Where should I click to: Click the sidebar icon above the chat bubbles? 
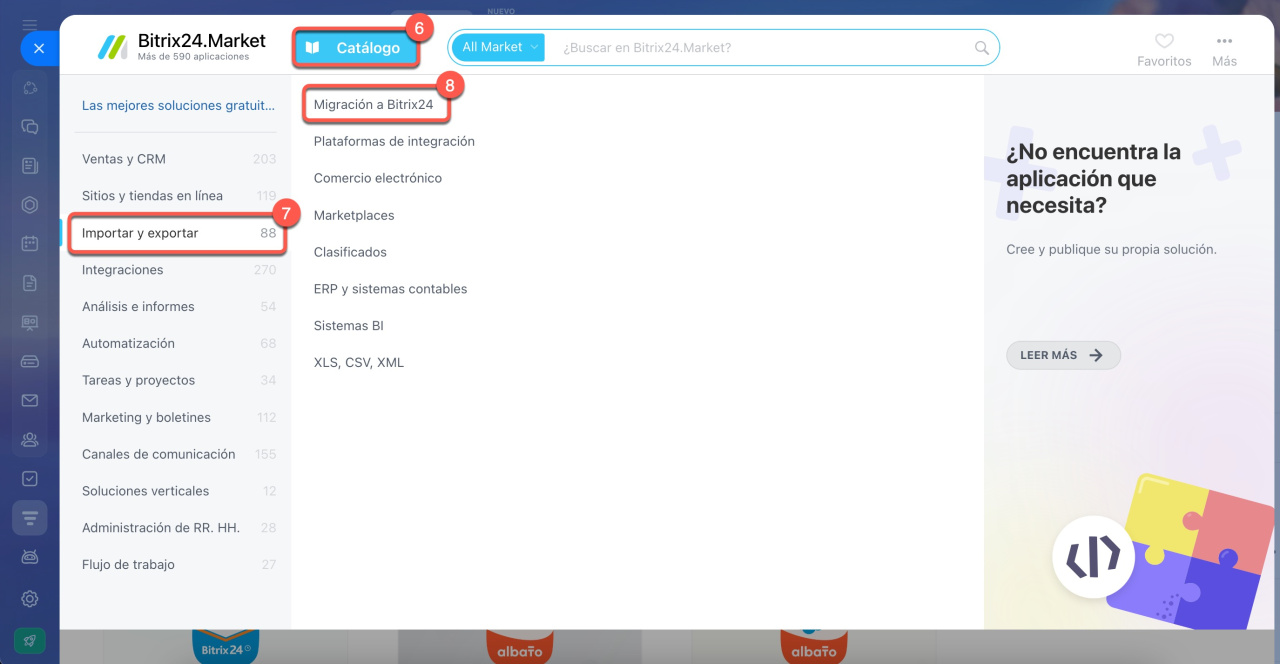pyautogui.click(x=30, y=88)
